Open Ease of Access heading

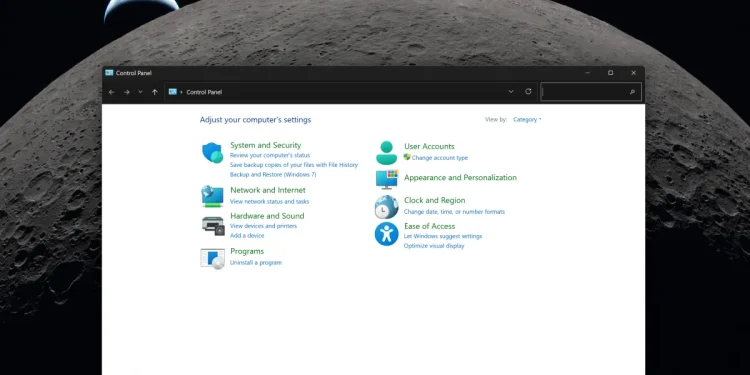[x=430, y=226]
